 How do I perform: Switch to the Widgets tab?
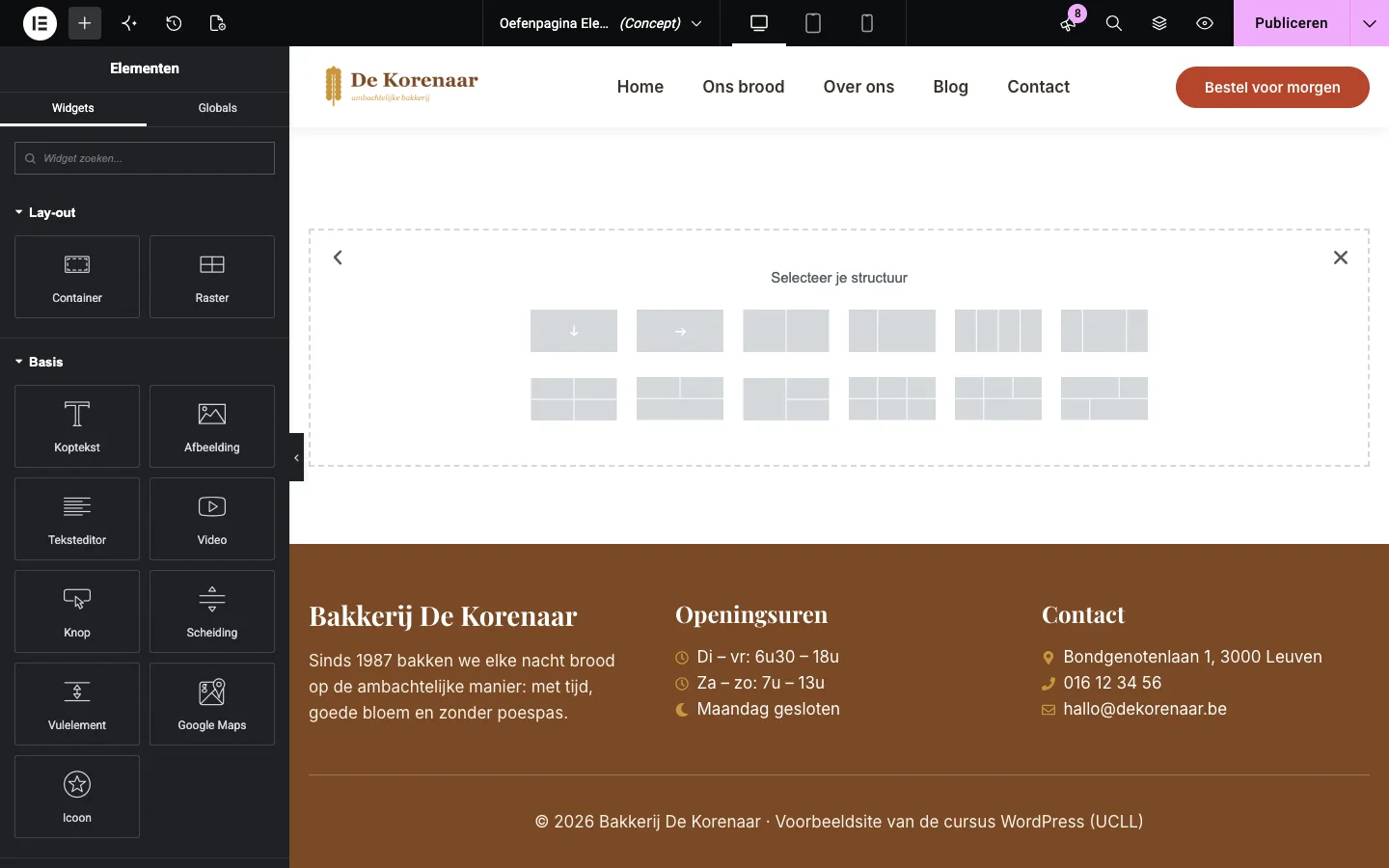tap(73, 108)
